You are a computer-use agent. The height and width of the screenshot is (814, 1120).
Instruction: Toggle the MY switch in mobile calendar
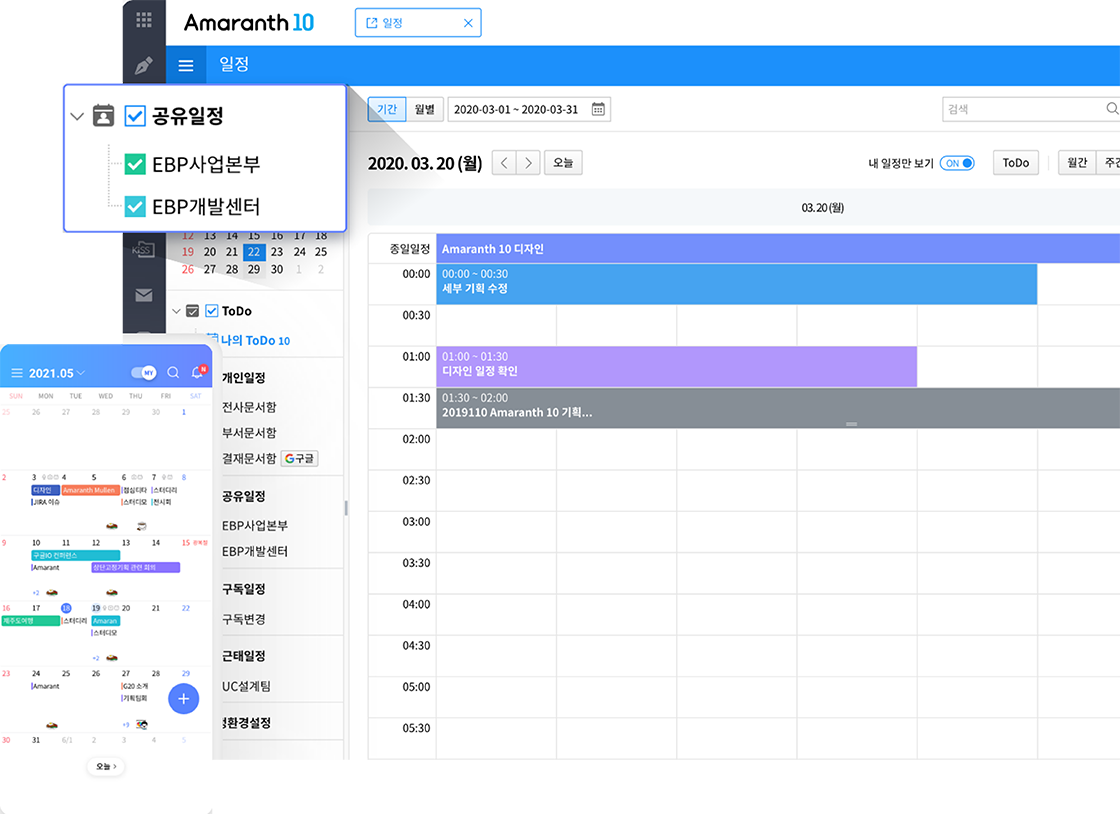144,373
